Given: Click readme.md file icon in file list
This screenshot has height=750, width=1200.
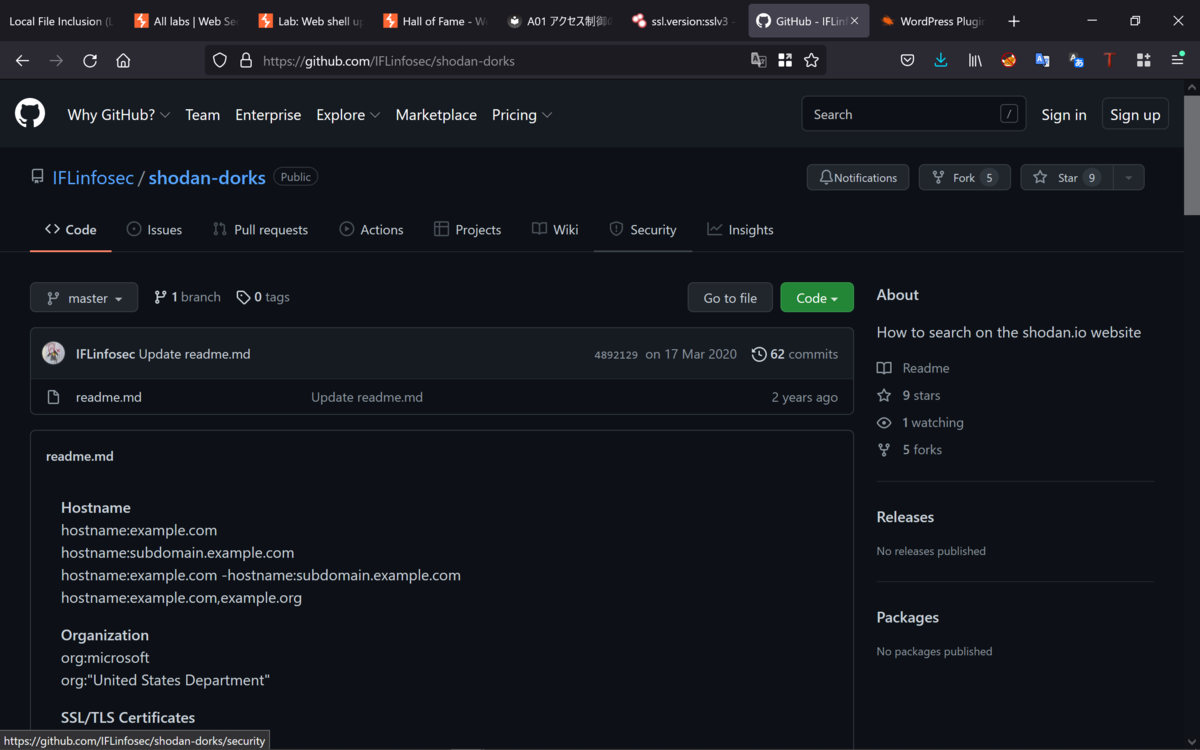Looking at the screenshot, I should click(54, 397).
